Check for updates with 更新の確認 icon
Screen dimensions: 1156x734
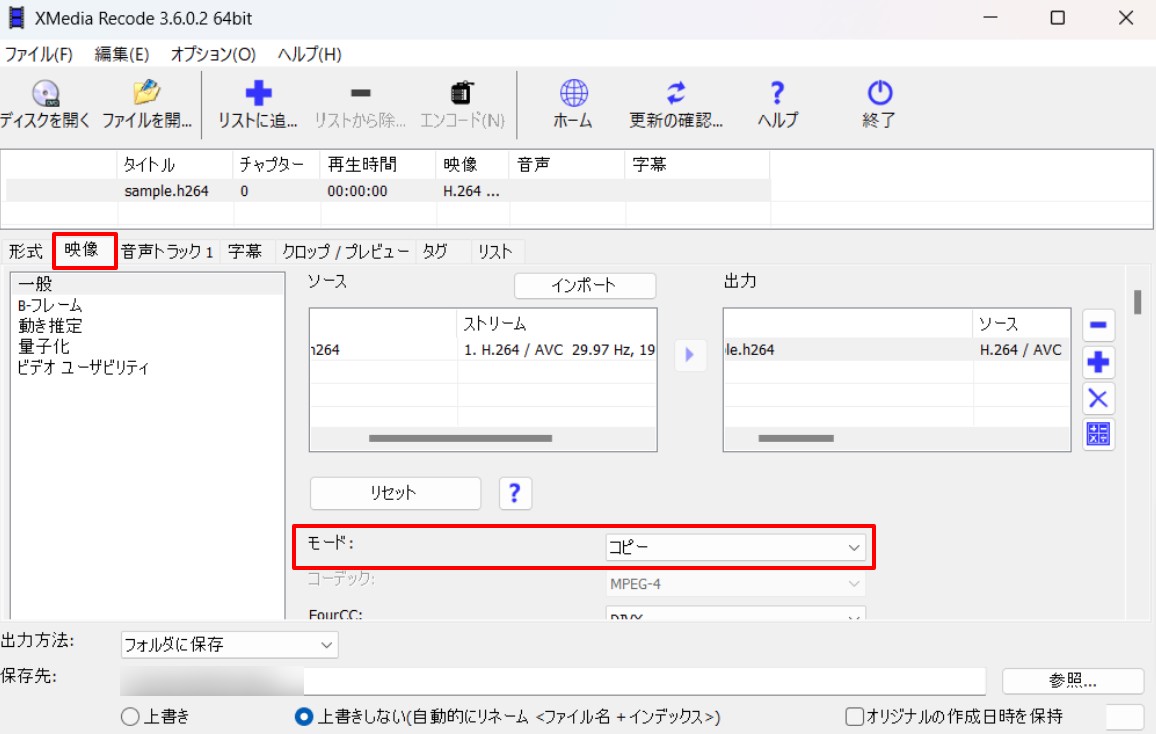click(x=675, y=93)
